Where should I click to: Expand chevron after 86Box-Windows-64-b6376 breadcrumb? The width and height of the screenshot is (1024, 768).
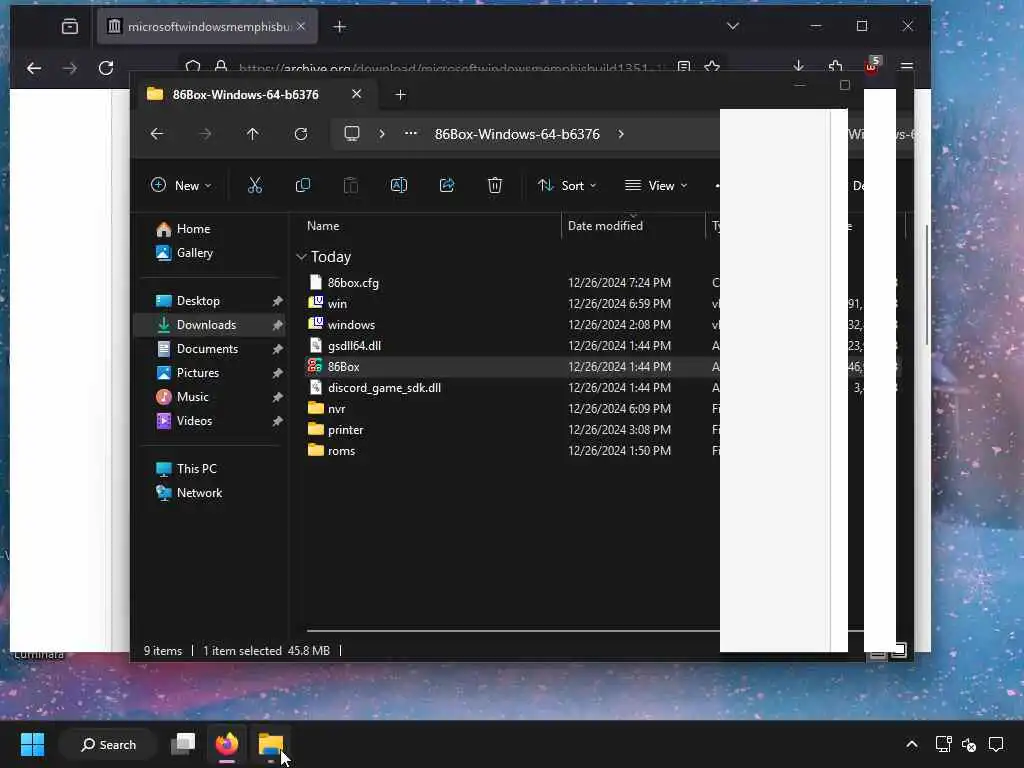click(x=620, y=134)
